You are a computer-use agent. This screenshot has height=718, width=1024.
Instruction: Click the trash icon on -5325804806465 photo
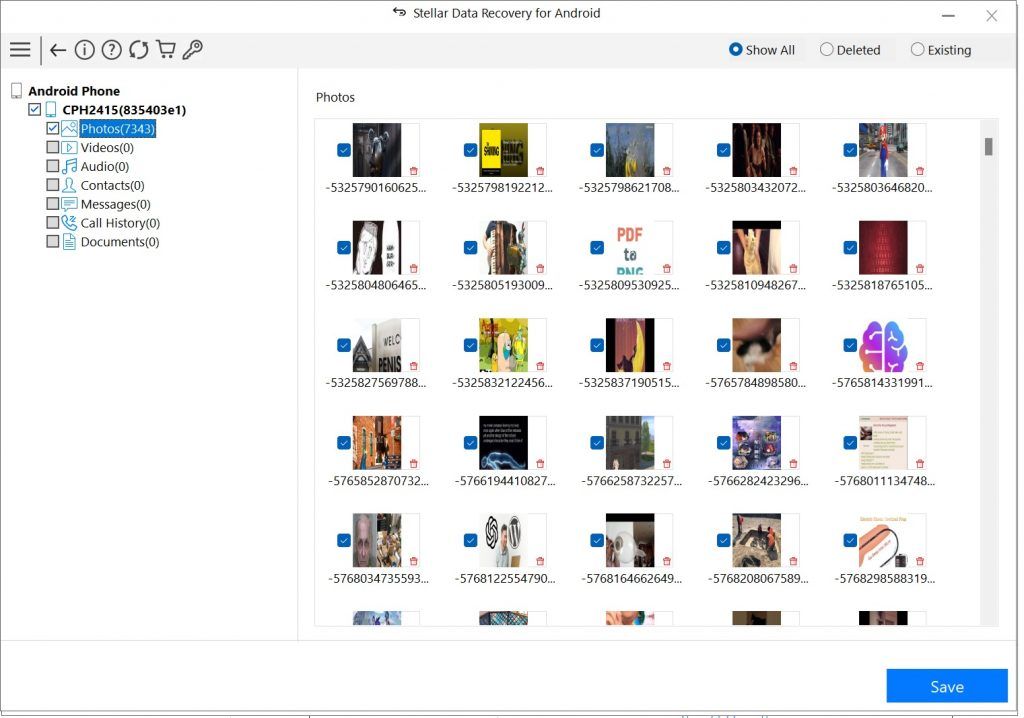[x=413, y=269]
